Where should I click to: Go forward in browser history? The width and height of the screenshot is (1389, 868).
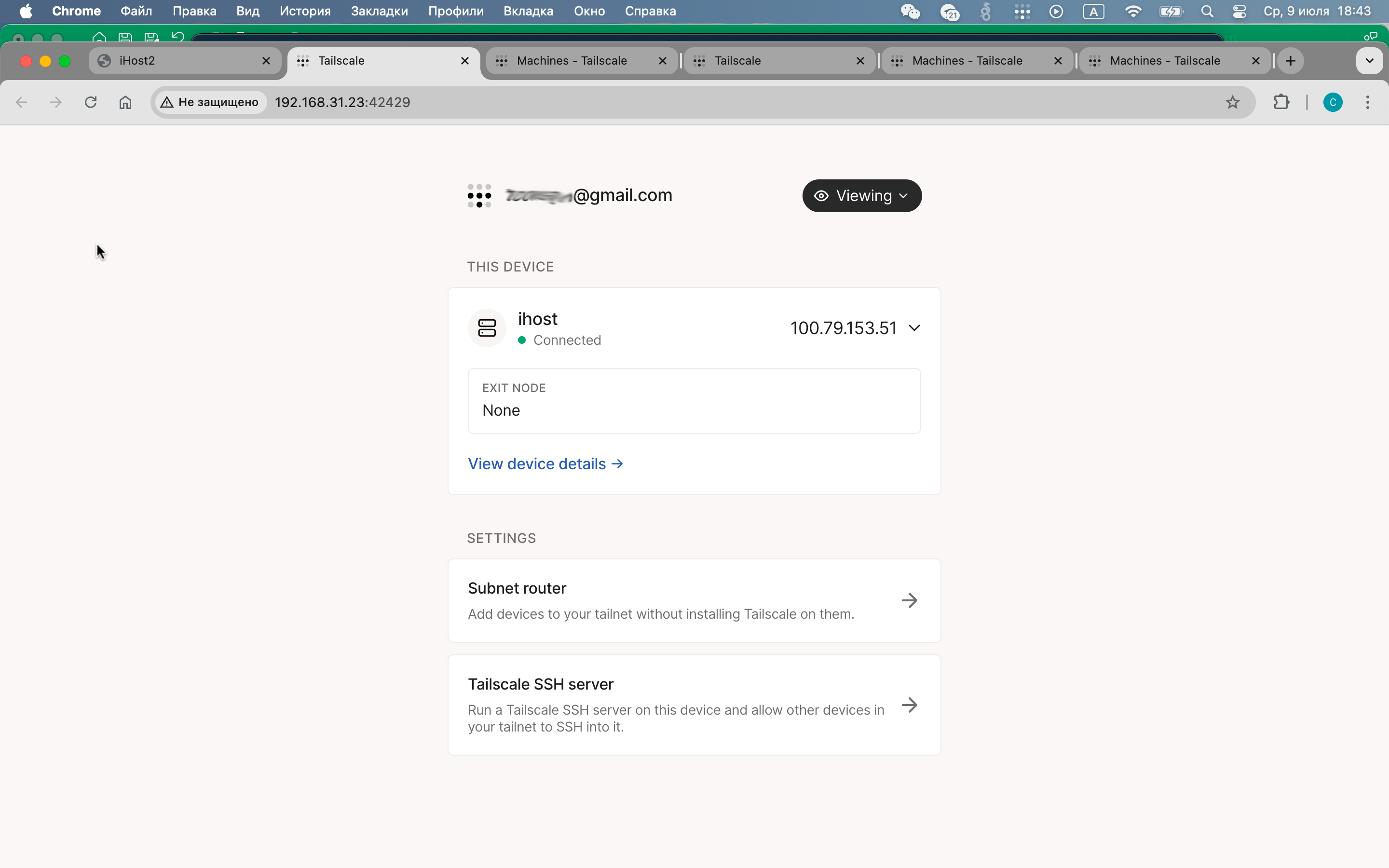coord(55,102)
